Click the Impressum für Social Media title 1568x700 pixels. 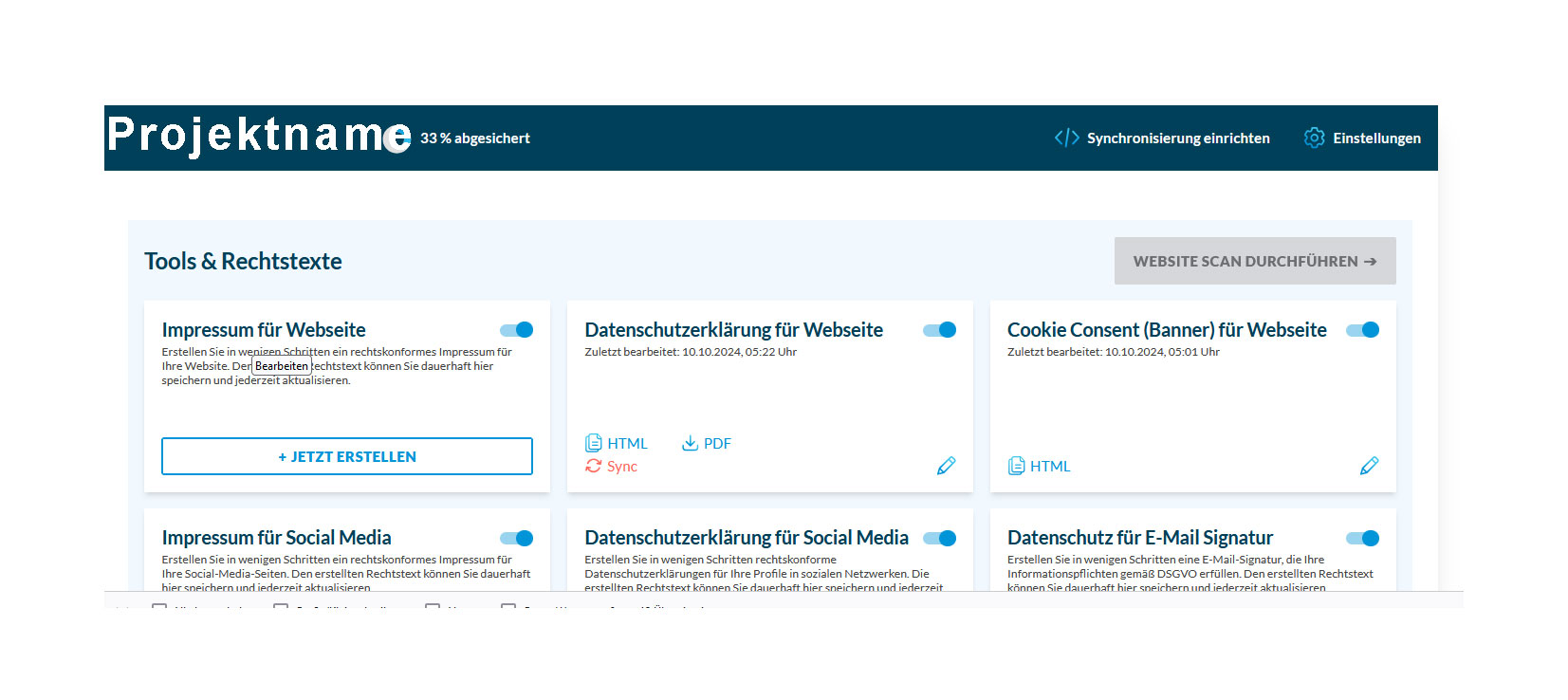point(276,538)
